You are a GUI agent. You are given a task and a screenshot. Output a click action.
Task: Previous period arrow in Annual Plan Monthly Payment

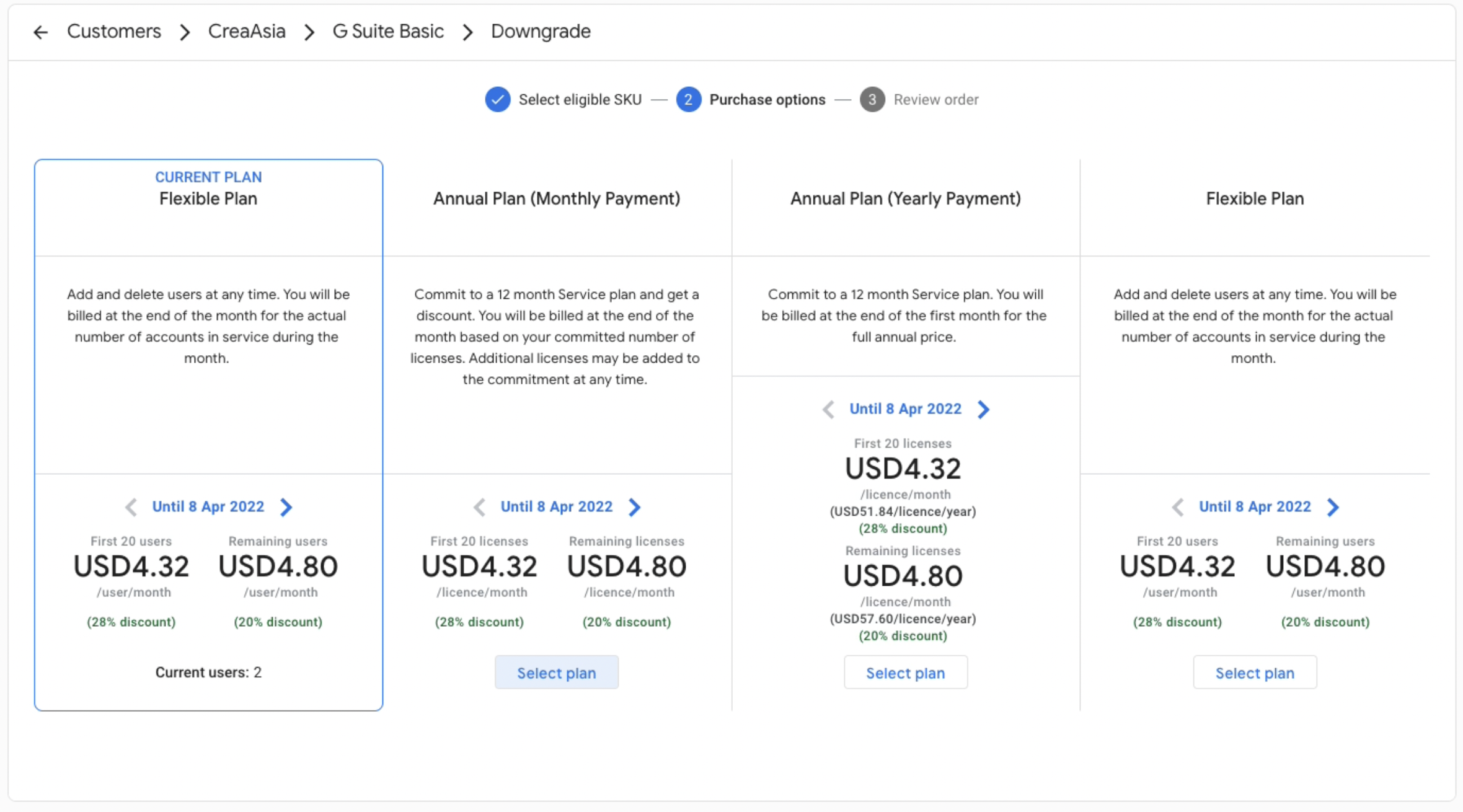[x=479, y=507]
